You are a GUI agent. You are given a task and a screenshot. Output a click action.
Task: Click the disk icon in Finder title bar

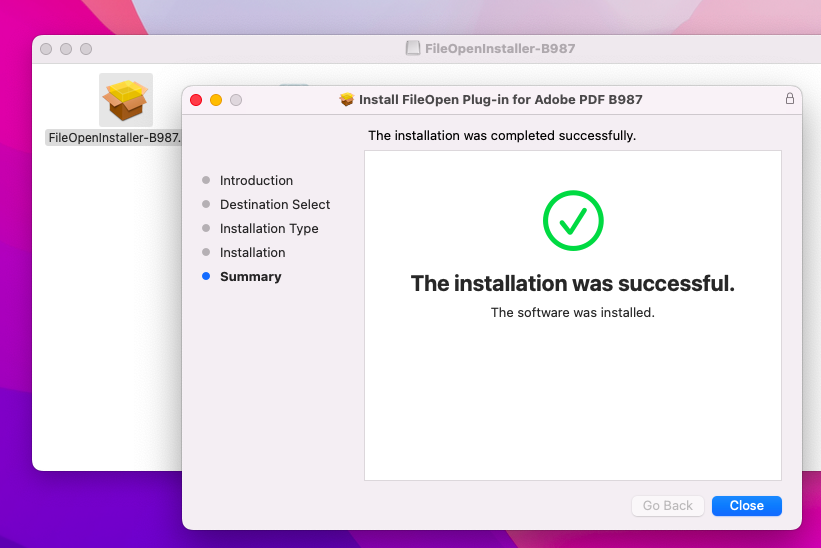[x=413, y=48]
